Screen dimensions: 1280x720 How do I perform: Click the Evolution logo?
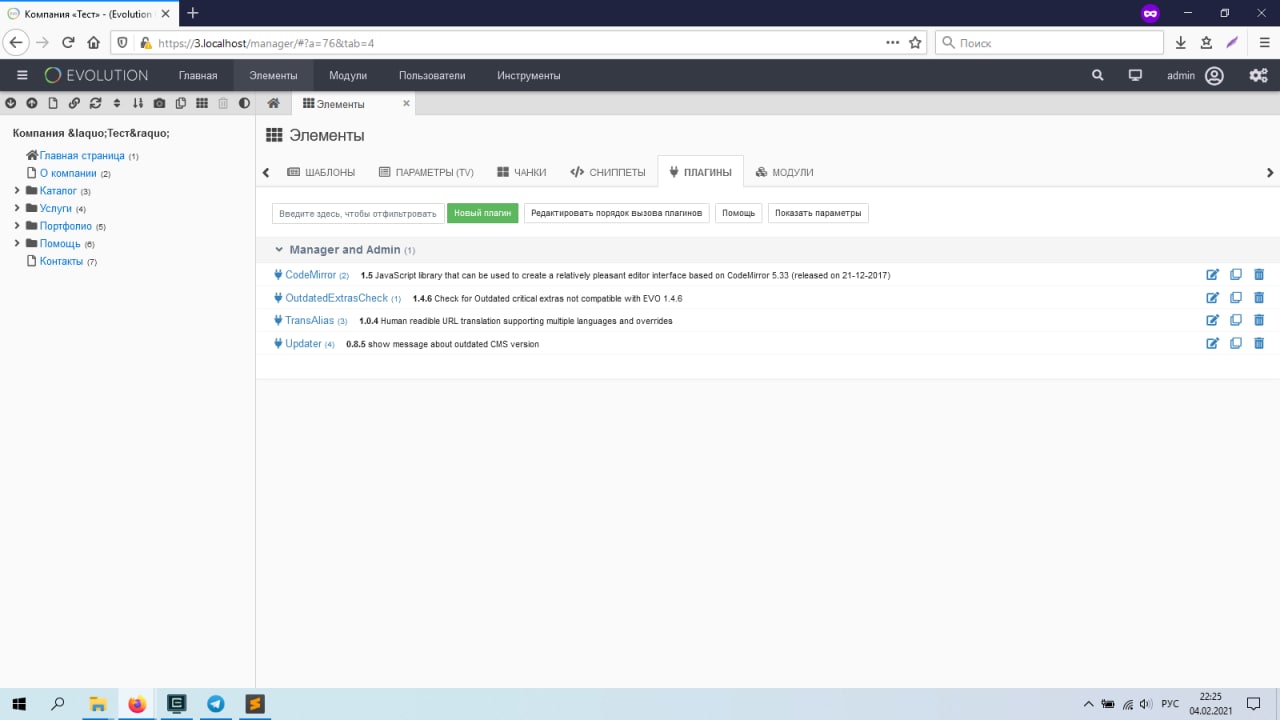click(96, 75)
